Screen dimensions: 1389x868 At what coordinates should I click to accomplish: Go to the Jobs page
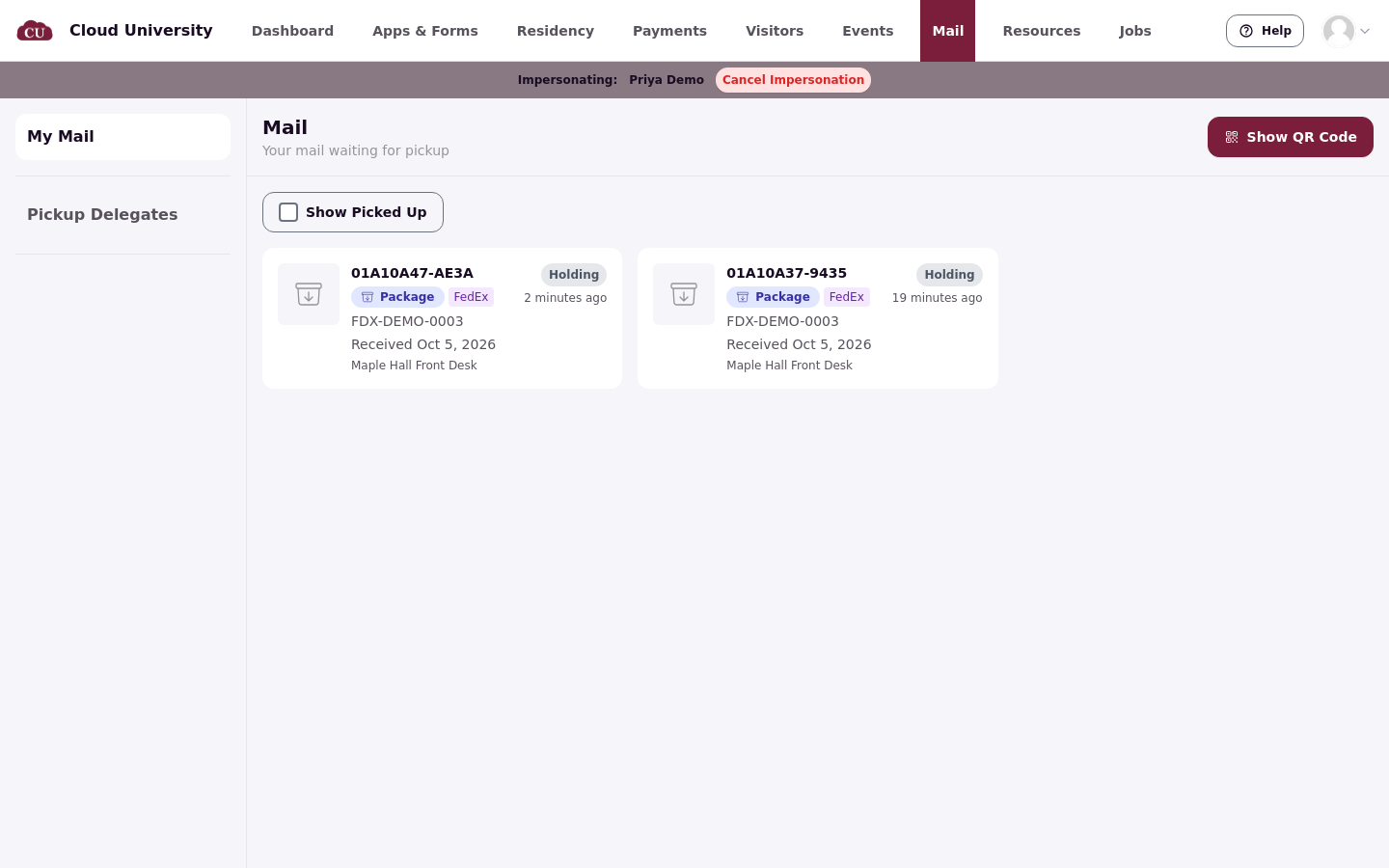point(1135,31)
